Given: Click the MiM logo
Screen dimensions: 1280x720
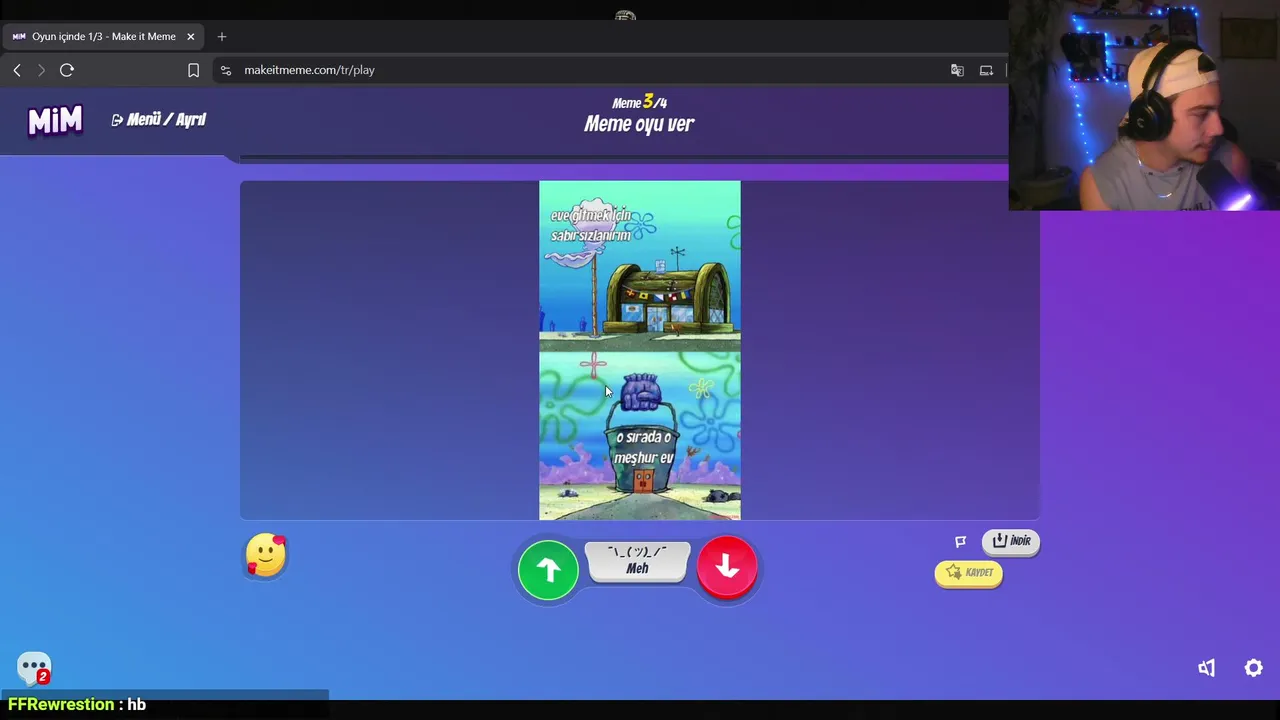Looking at the screenshot, I should click(x=55, y=120).
